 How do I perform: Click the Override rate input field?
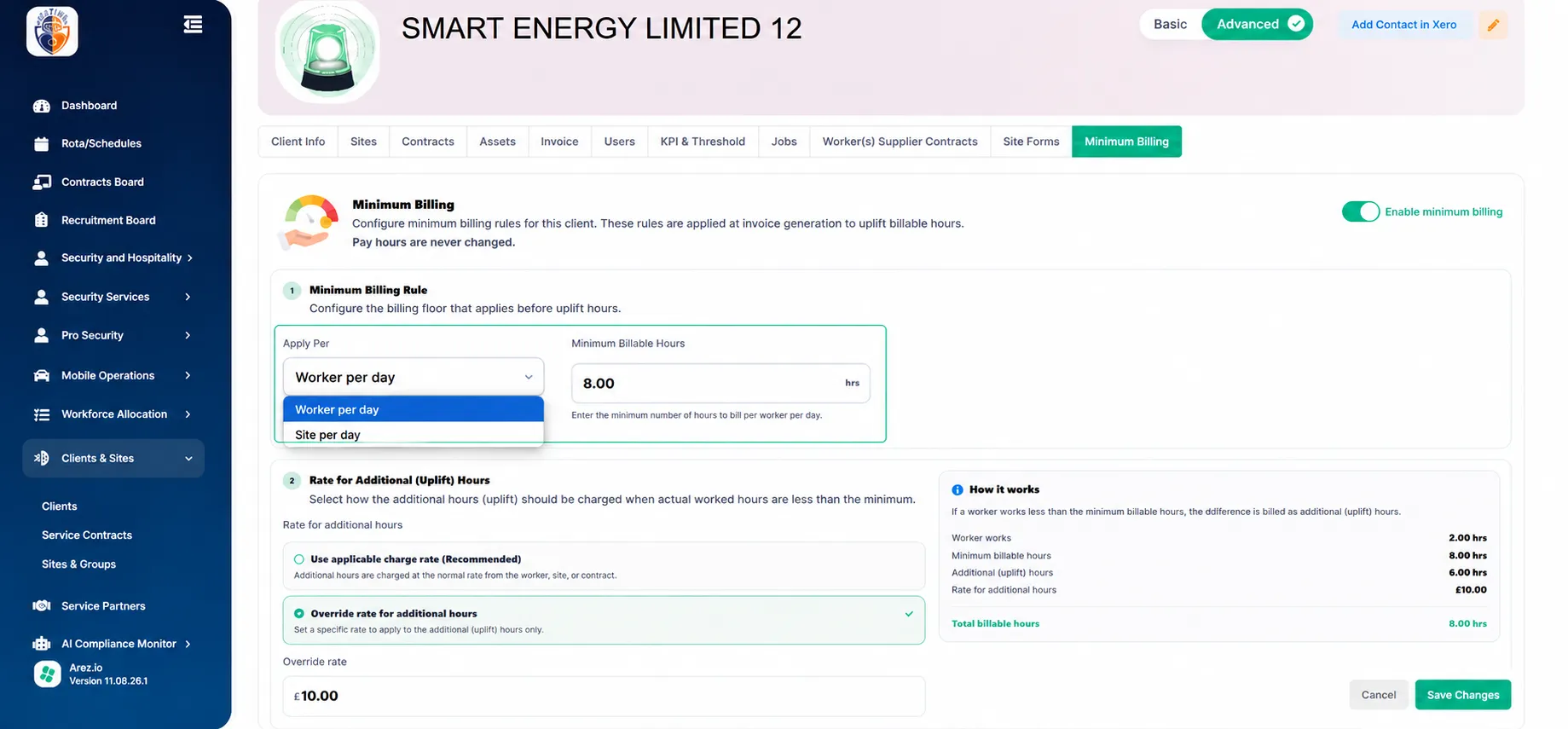point(604,696)
